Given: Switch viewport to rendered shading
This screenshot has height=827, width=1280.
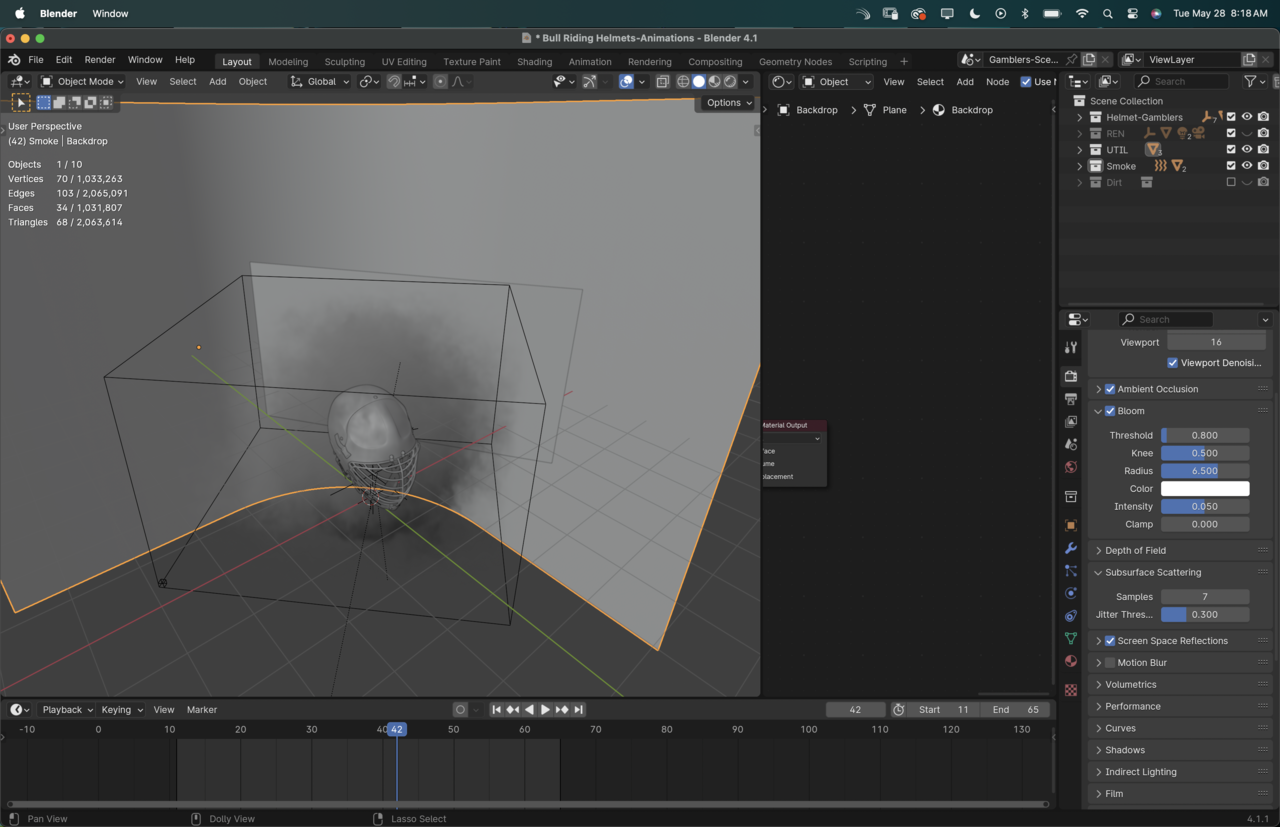Looking at the screenshot, I should [730, 82].
